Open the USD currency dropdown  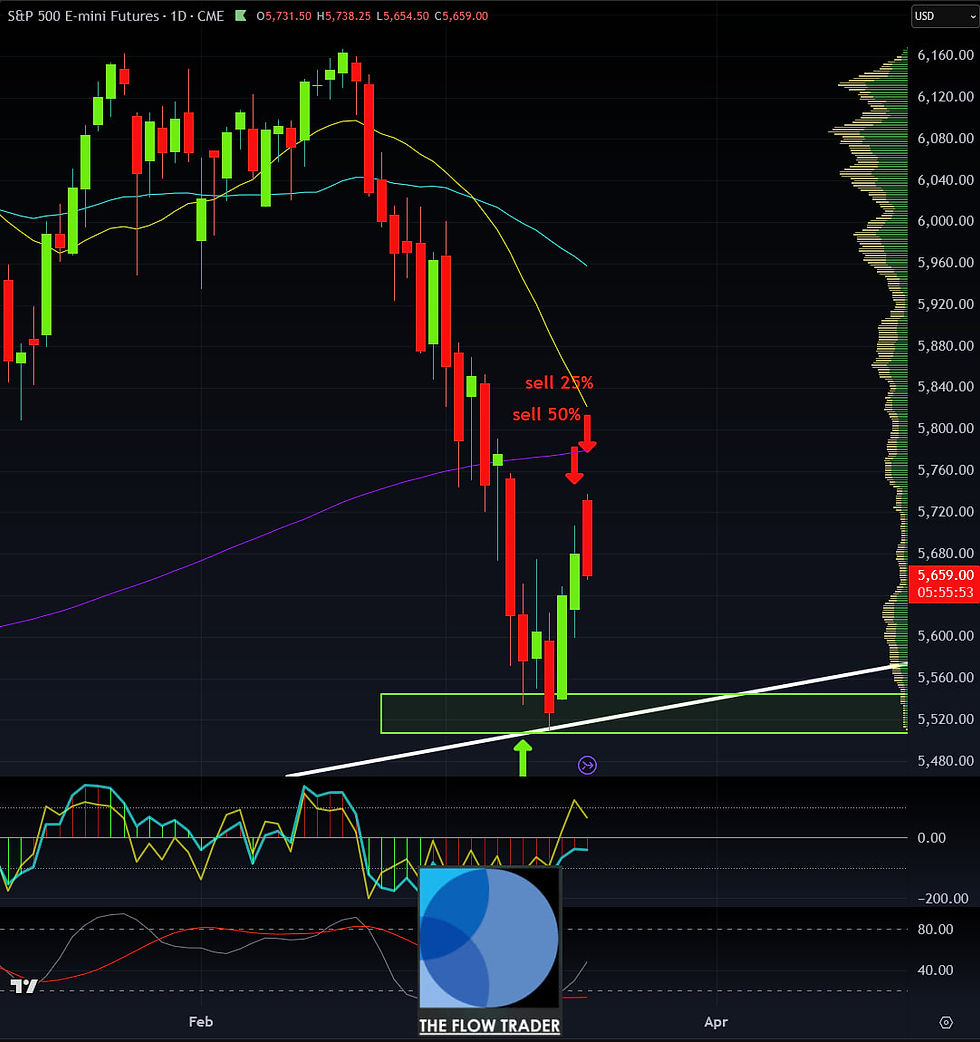(x=944, y=16)
